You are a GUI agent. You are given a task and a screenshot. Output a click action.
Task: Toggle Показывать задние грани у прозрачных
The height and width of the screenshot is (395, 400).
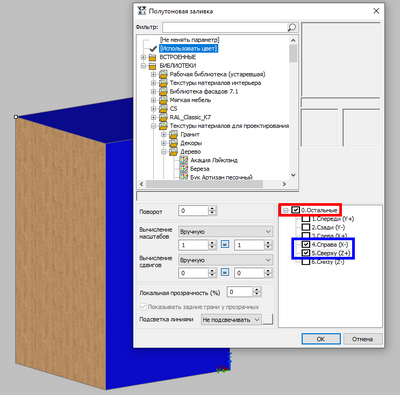coord(143,306)
